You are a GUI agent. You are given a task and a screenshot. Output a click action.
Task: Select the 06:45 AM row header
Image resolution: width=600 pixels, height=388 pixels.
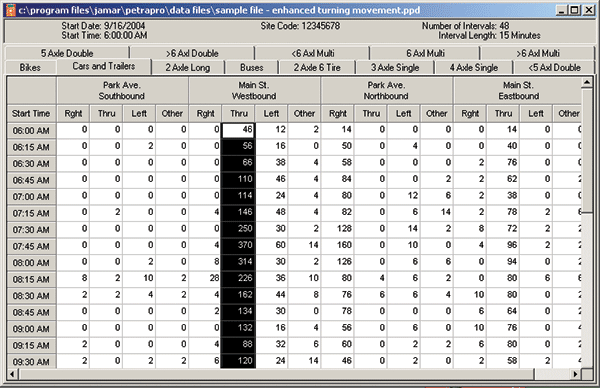tap(31, 180)
